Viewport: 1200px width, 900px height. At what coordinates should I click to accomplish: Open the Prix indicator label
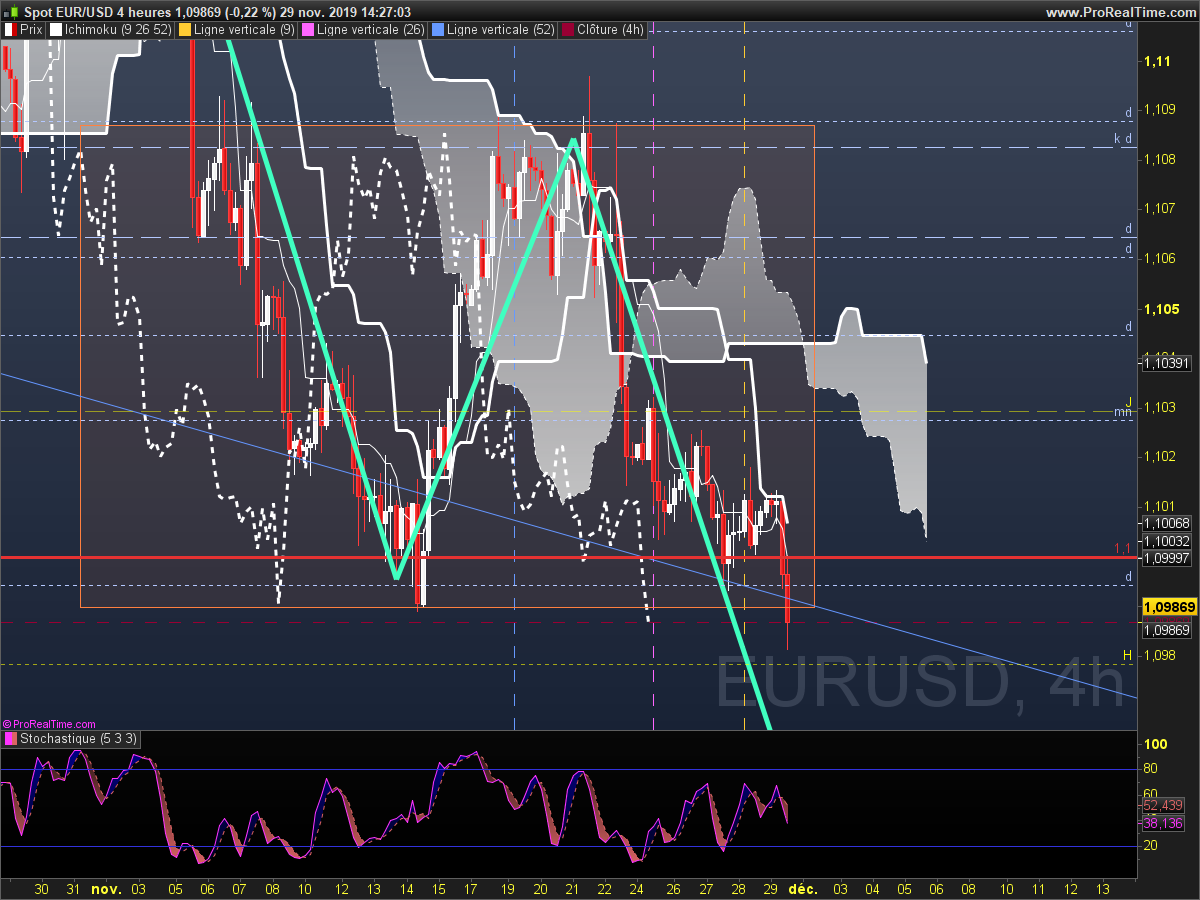click(31, 30)
